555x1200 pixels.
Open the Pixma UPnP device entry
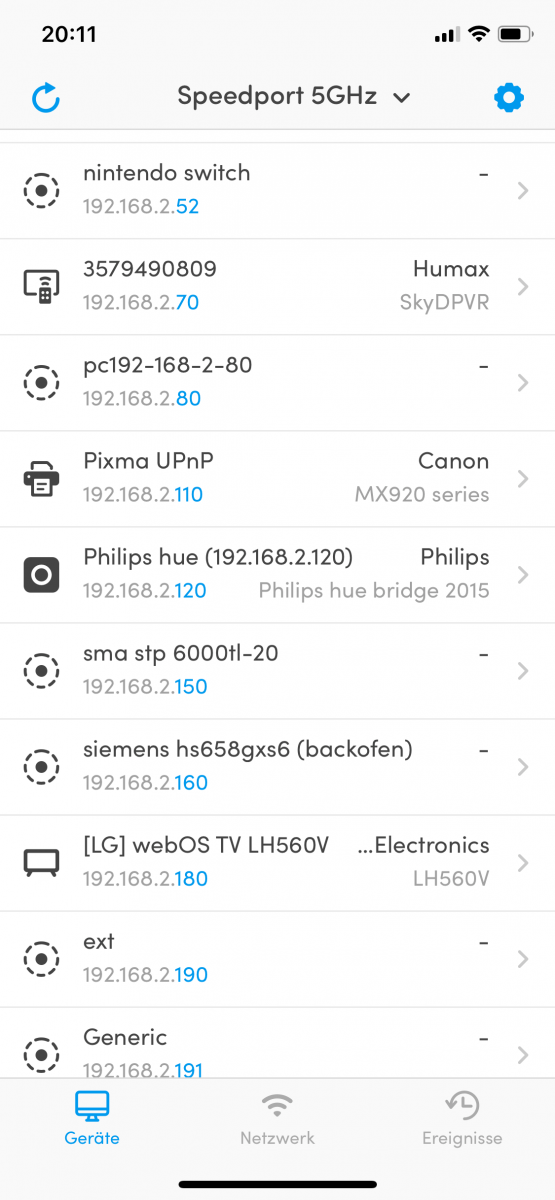(277, 478)
